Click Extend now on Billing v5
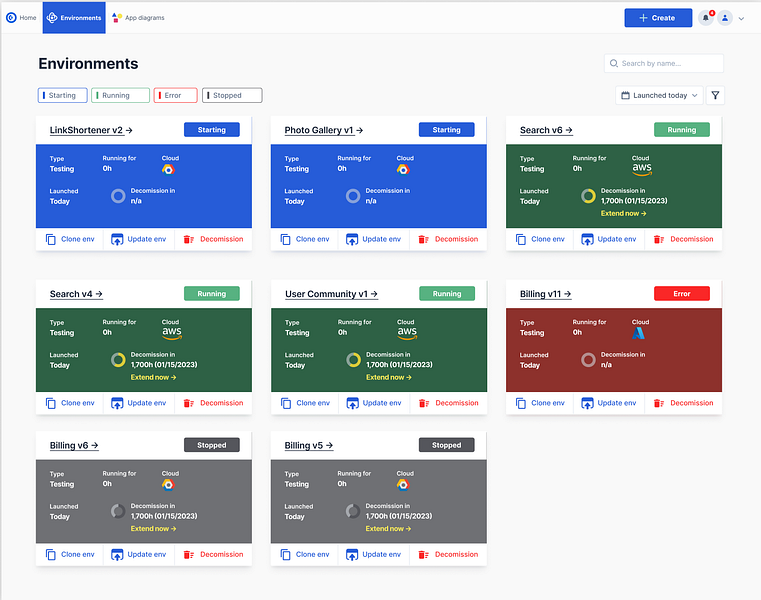 point(388,529)
